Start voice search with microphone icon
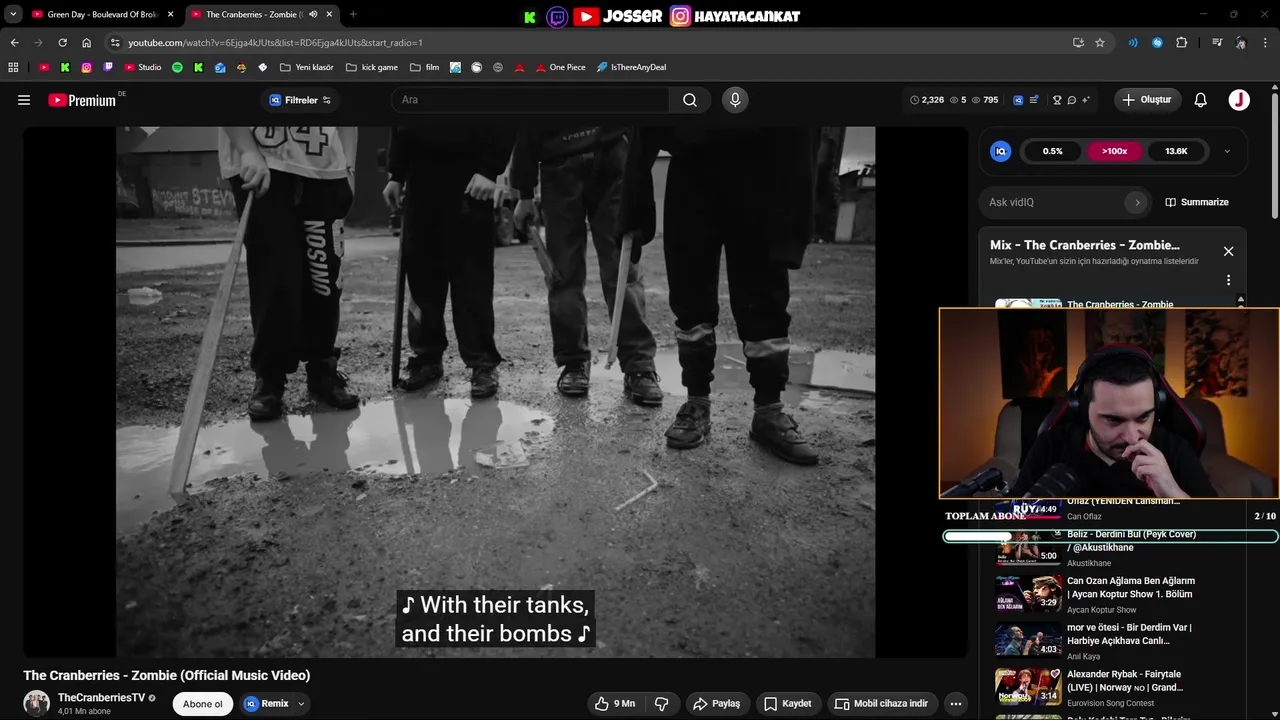The image size is (1280, 720). point(735,100)
